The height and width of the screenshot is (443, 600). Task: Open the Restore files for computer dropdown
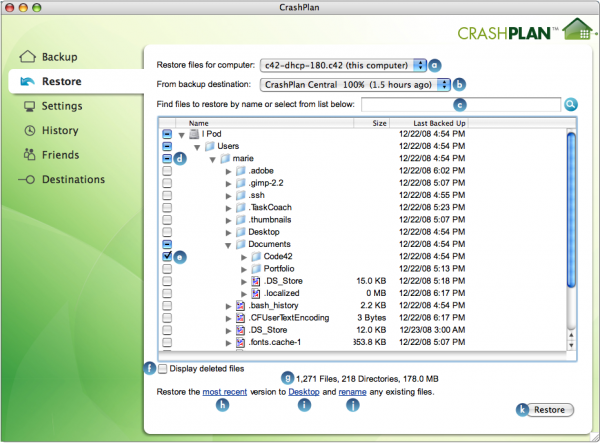coord(343,65)
